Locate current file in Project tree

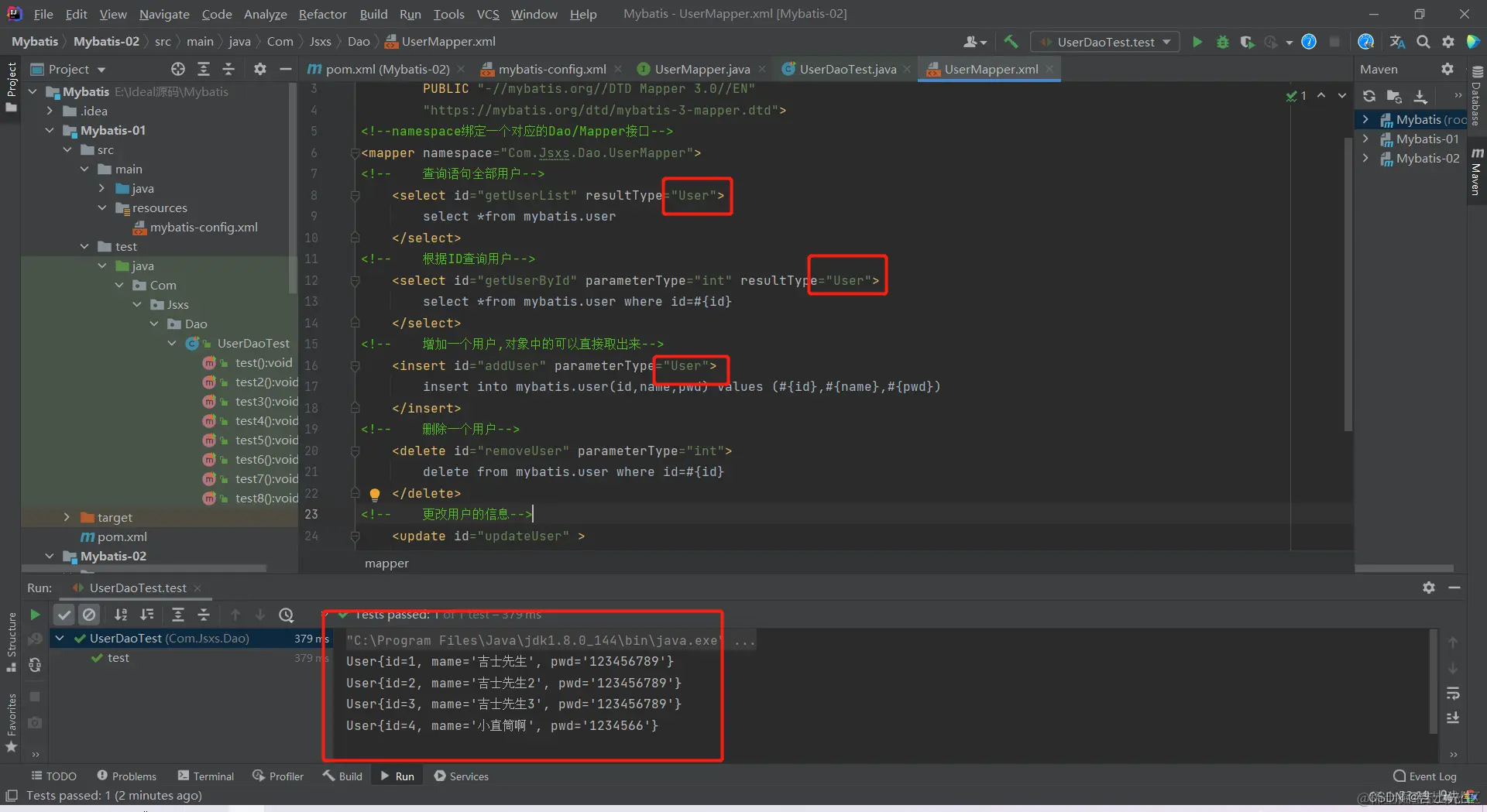[178, 69]
